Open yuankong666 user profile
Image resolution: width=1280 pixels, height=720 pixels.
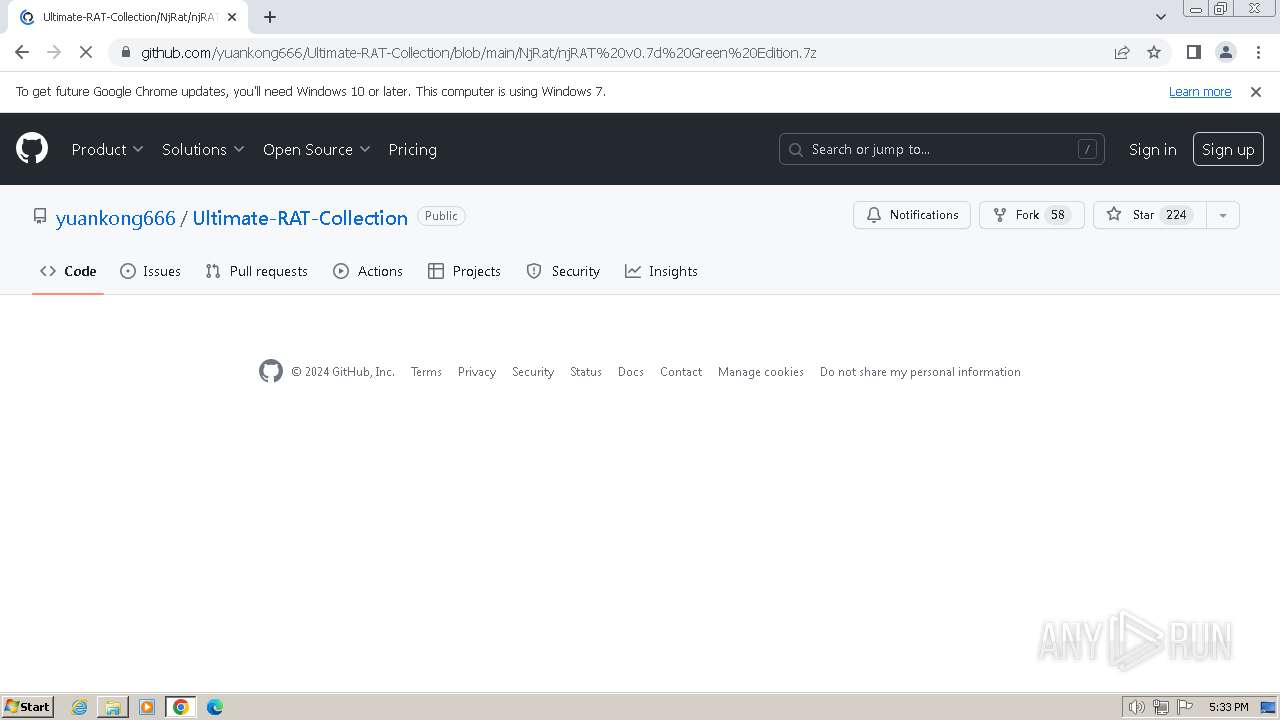116,218
